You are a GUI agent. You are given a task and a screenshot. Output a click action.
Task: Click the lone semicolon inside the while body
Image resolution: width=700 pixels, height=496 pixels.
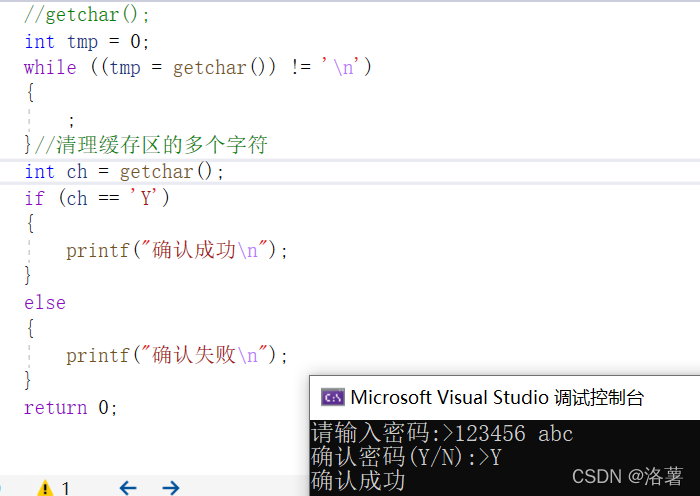pos(71,121)
